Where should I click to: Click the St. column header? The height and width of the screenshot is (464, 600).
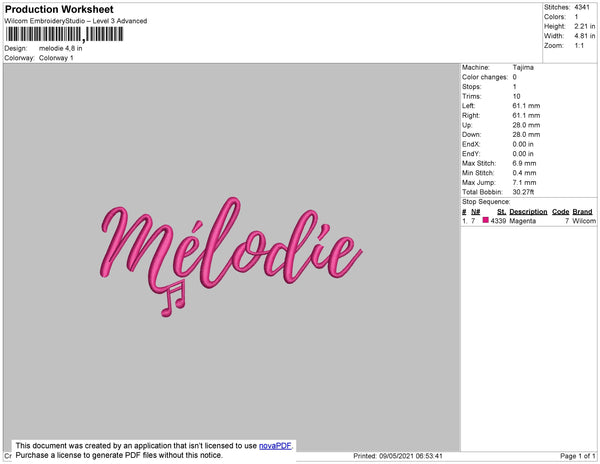501,212
